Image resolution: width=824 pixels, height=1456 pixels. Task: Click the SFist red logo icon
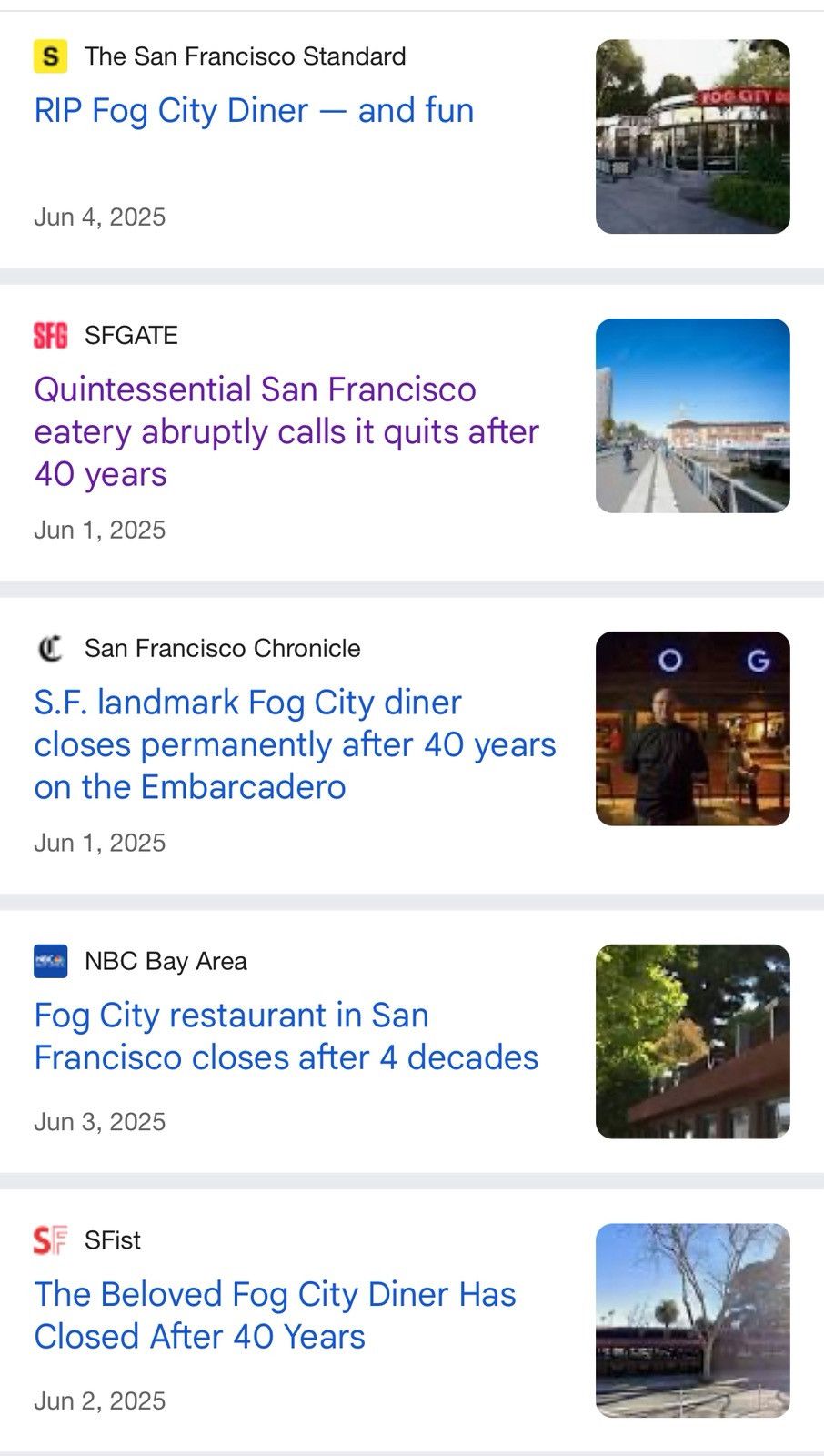50,1239
